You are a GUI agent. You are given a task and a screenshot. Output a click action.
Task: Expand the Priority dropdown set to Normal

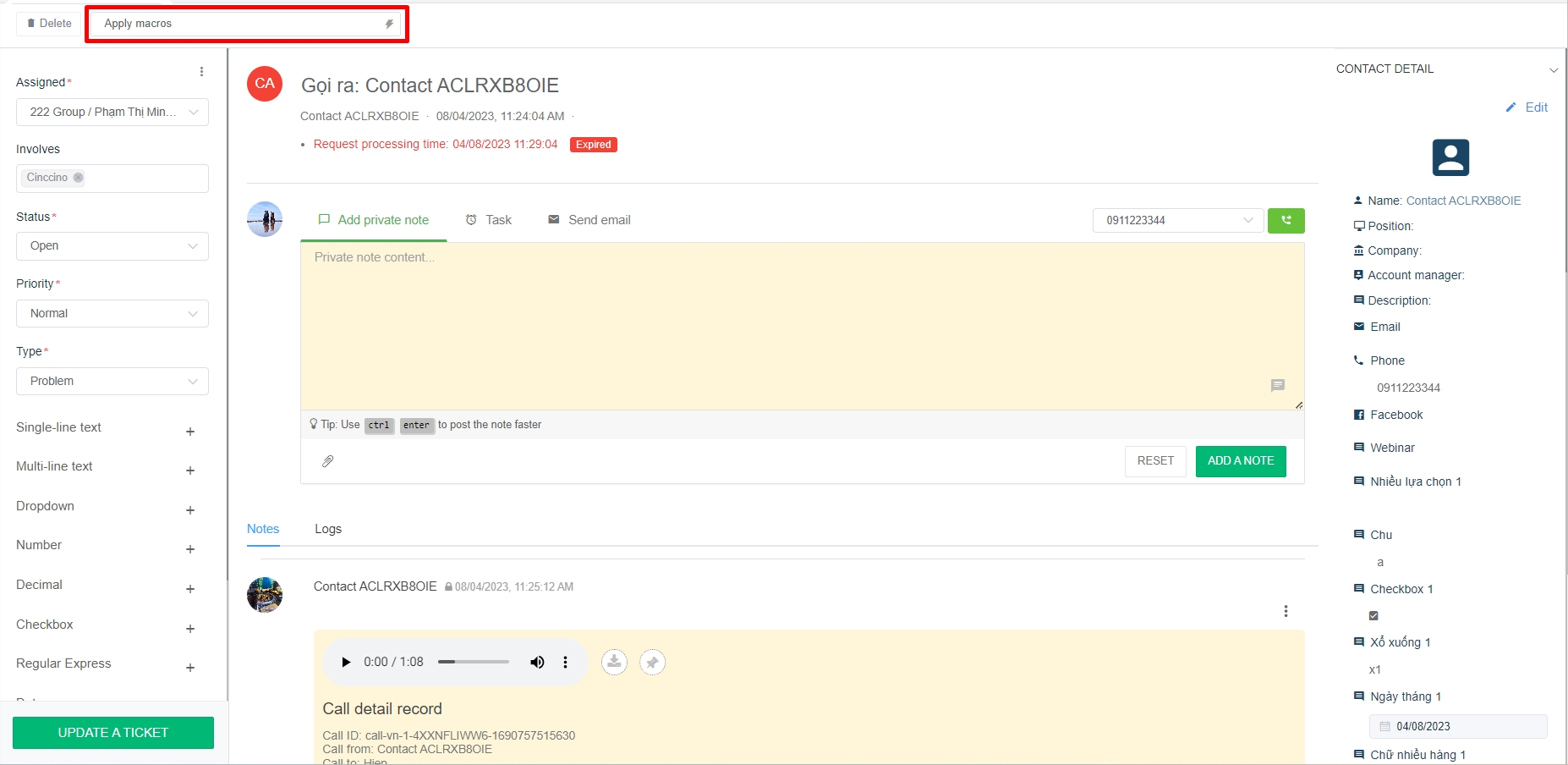[x=112, y=314]
